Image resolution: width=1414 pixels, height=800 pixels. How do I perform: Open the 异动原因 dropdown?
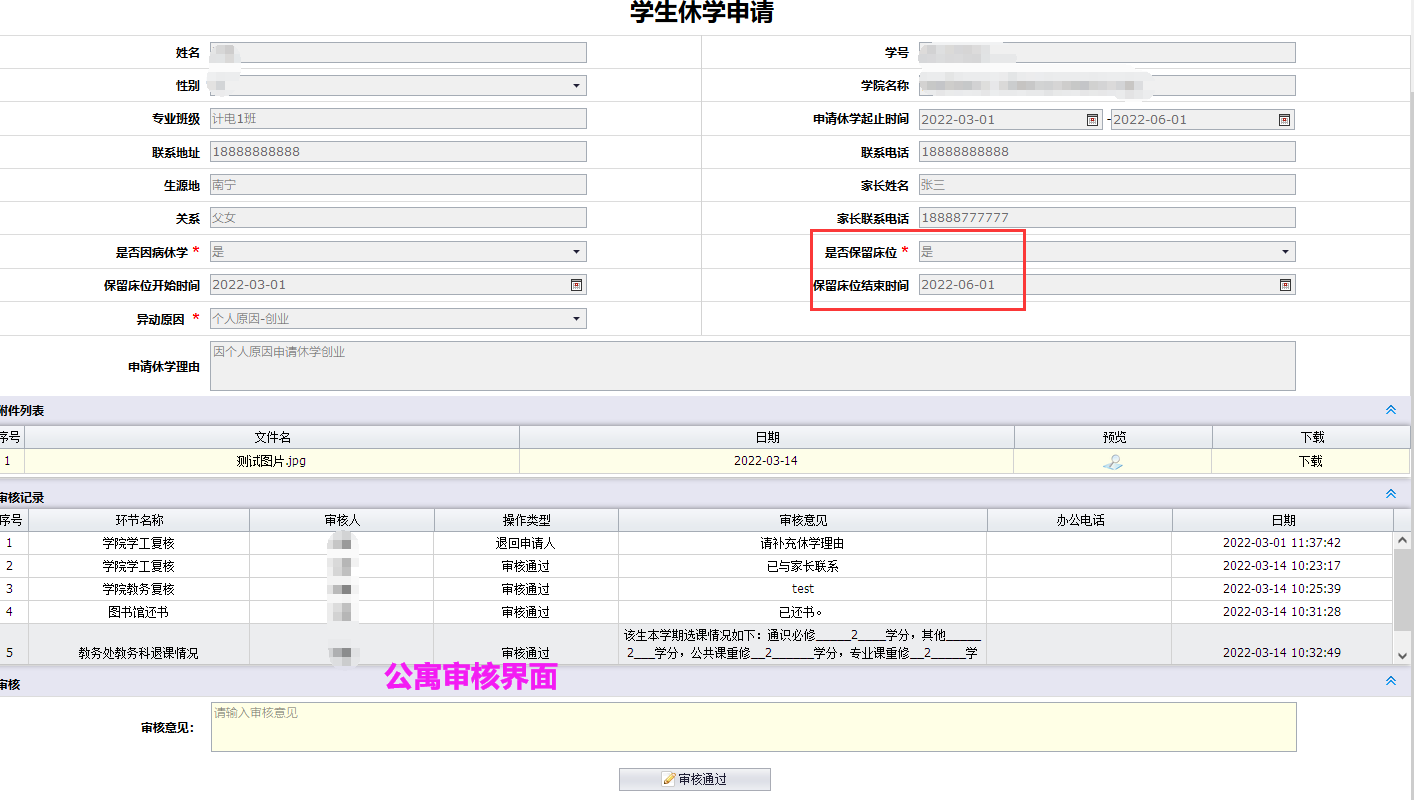[576, 319]
